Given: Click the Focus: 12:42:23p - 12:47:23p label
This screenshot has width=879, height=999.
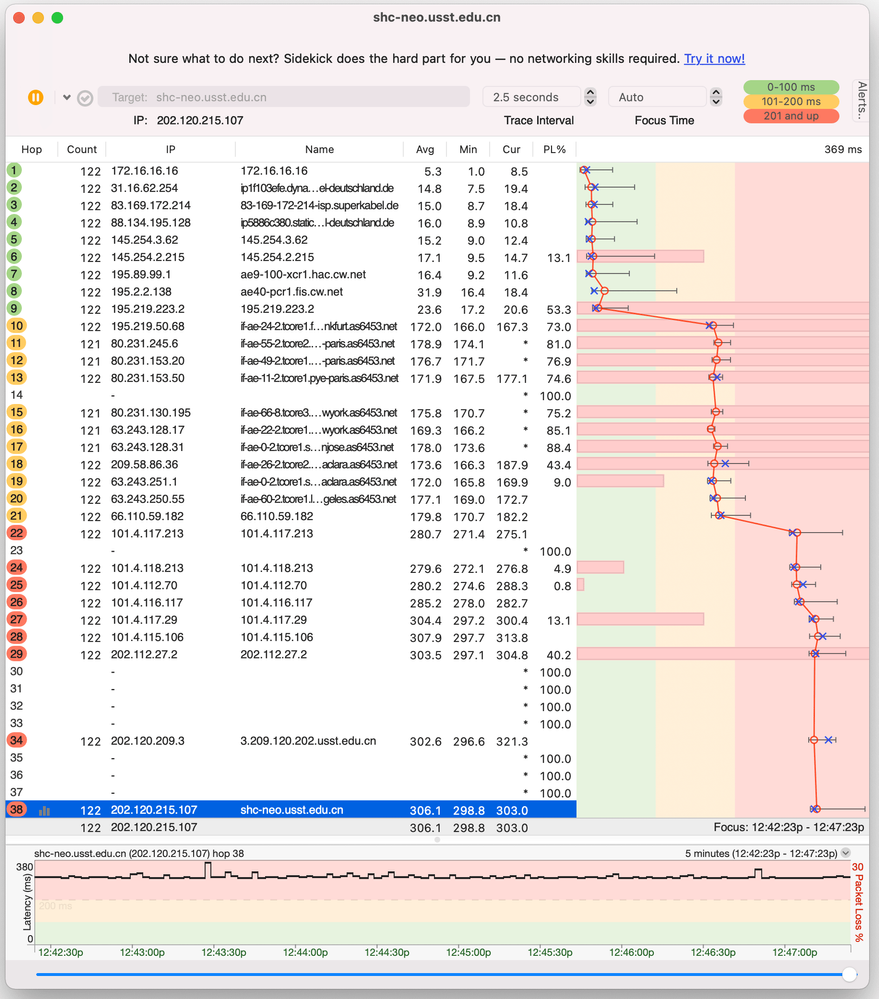Looking at the screenshot, I should click(x=789, y=827).
